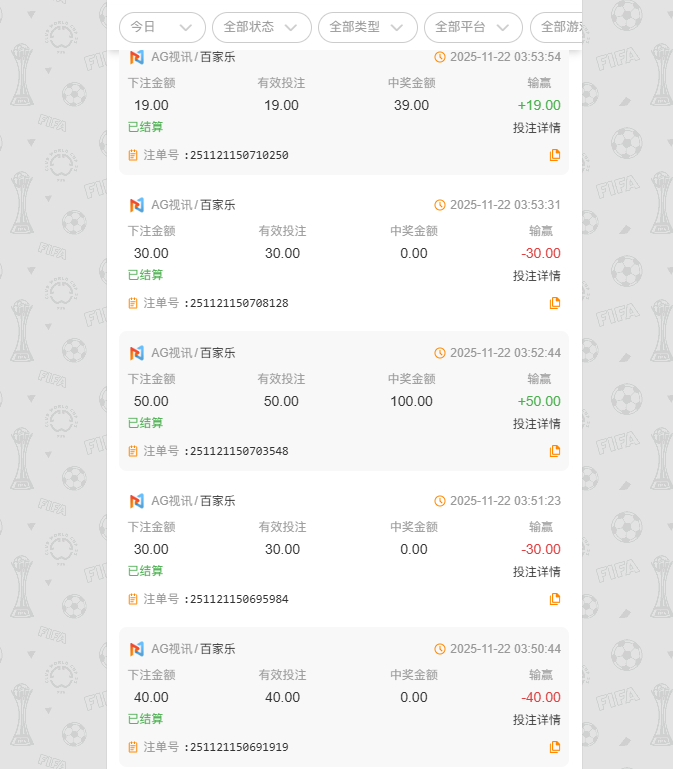The image size is (673, 769).
Task: Expand the 全部平台 platform filter
Action: click(x=473, y=27)
